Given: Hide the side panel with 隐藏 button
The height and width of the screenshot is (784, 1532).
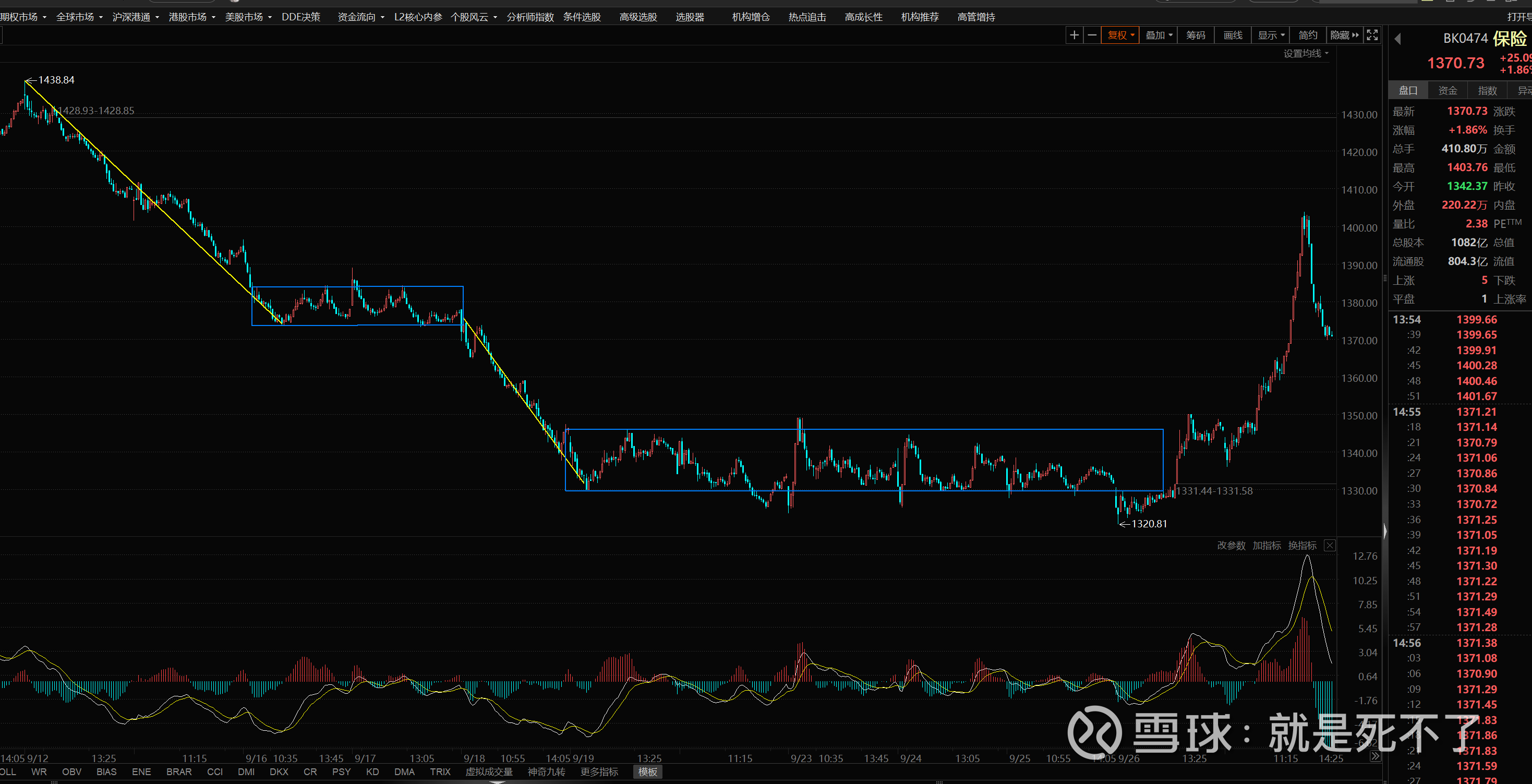Looking at the screenshot, I should pos(1344,35).
